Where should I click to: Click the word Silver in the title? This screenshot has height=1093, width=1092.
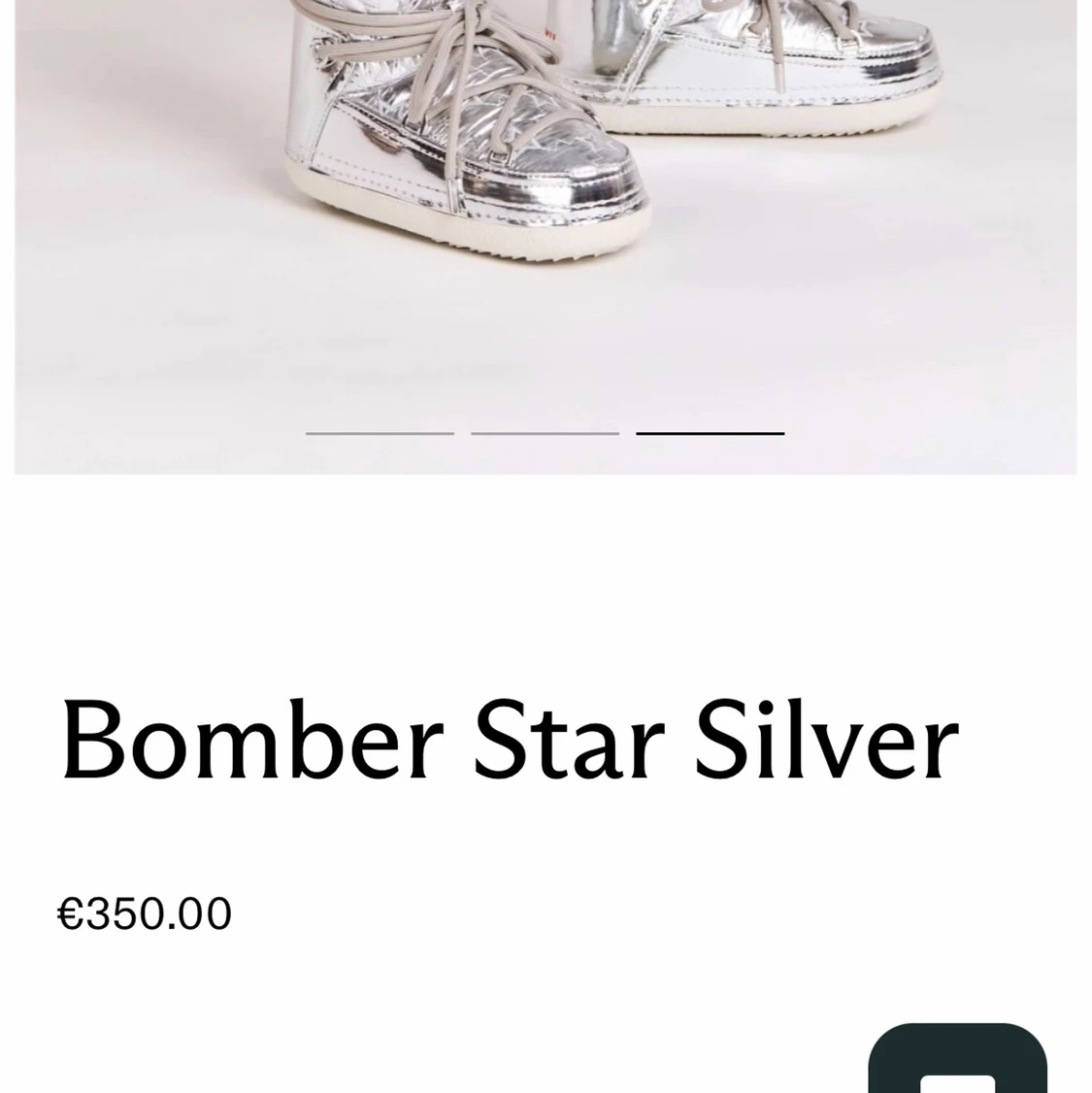click(828, 740)
